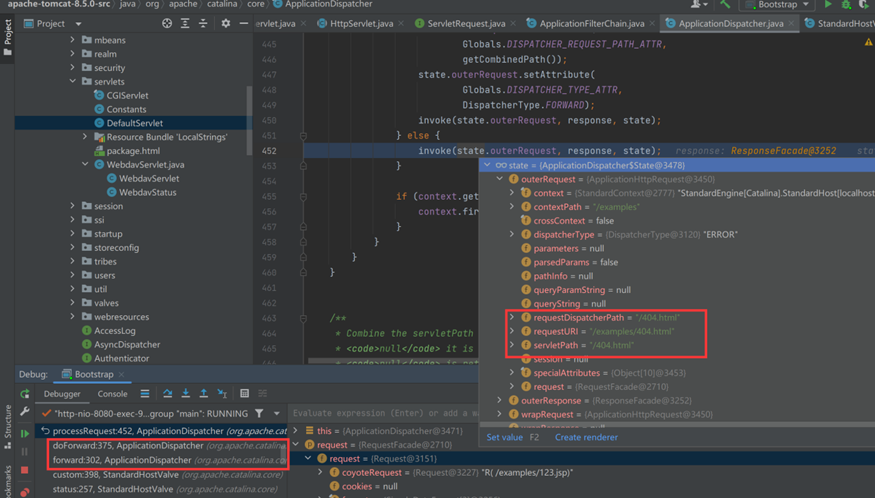
Task: Click the Evaluate expression input field
Action: tap(385, 413)
